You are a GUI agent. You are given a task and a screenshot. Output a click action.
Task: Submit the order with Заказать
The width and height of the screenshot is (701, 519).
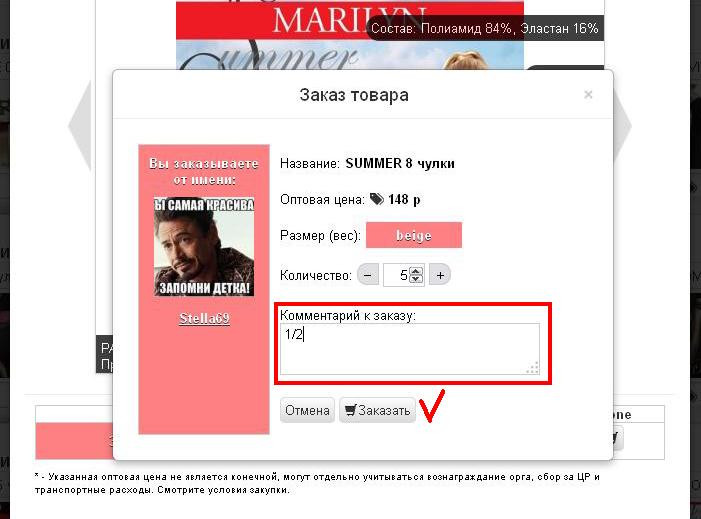377,410
